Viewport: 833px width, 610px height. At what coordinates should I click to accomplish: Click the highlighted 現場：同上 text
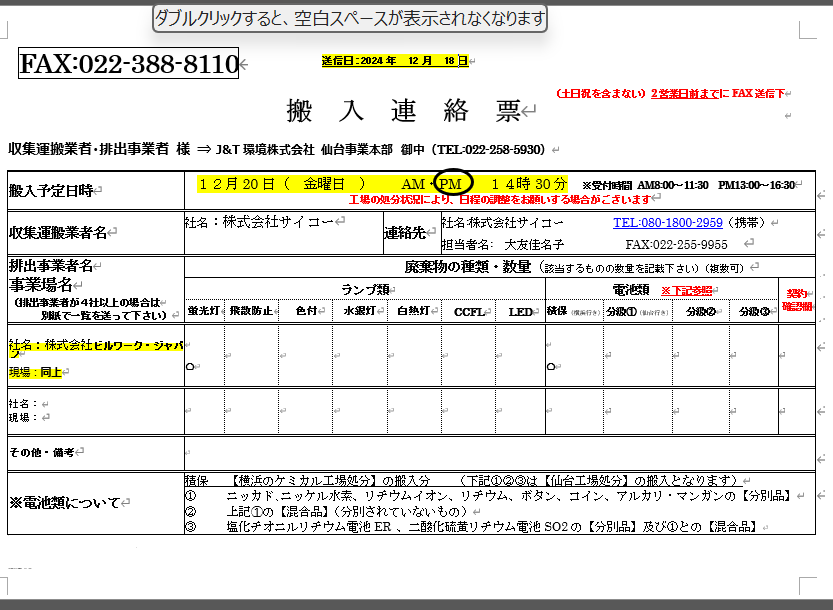click(x=35, y=372)
